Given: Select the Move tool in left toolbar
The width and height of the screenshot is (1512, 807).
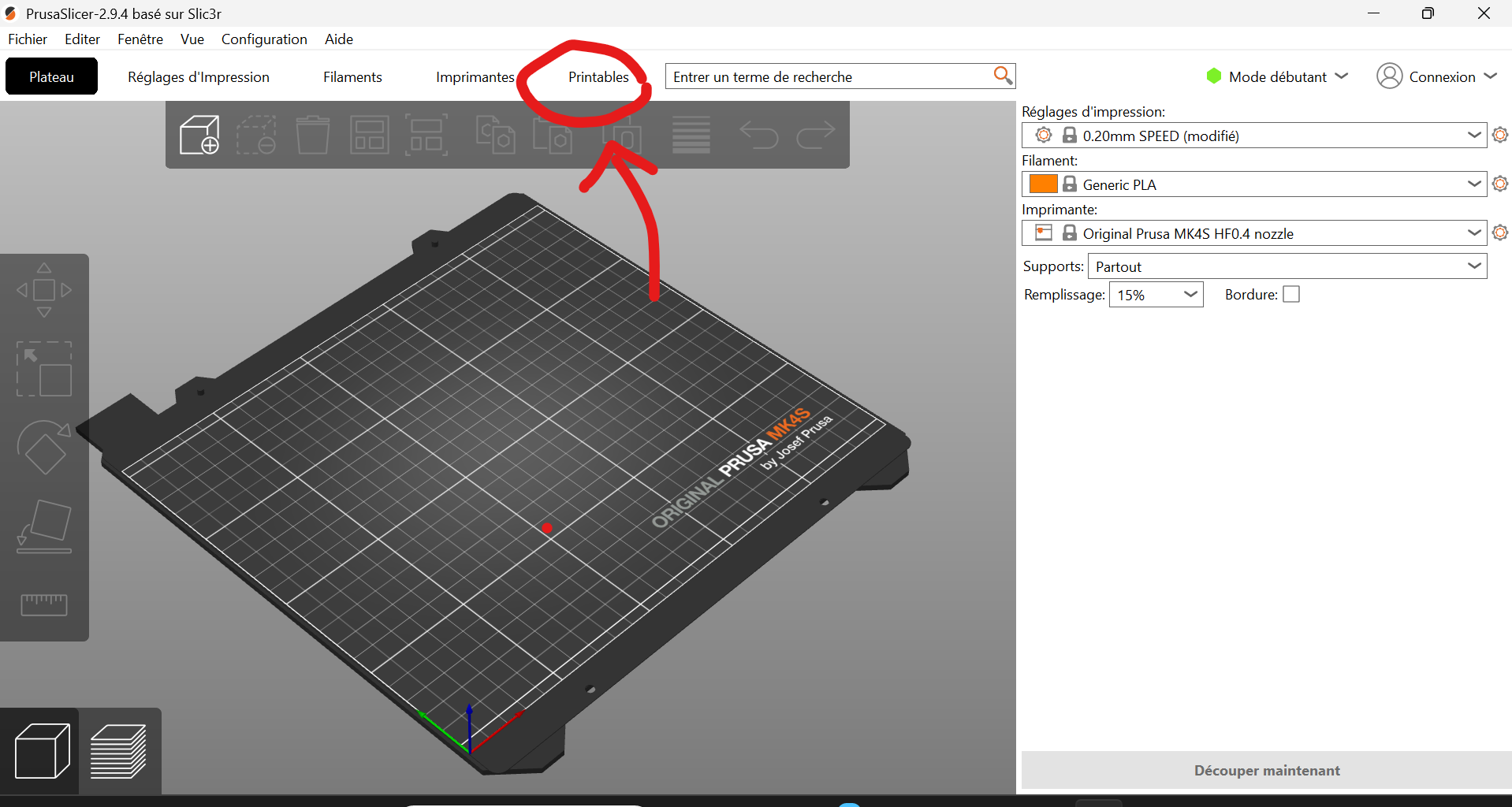Looking at the screenshot, I should point(44,290).
